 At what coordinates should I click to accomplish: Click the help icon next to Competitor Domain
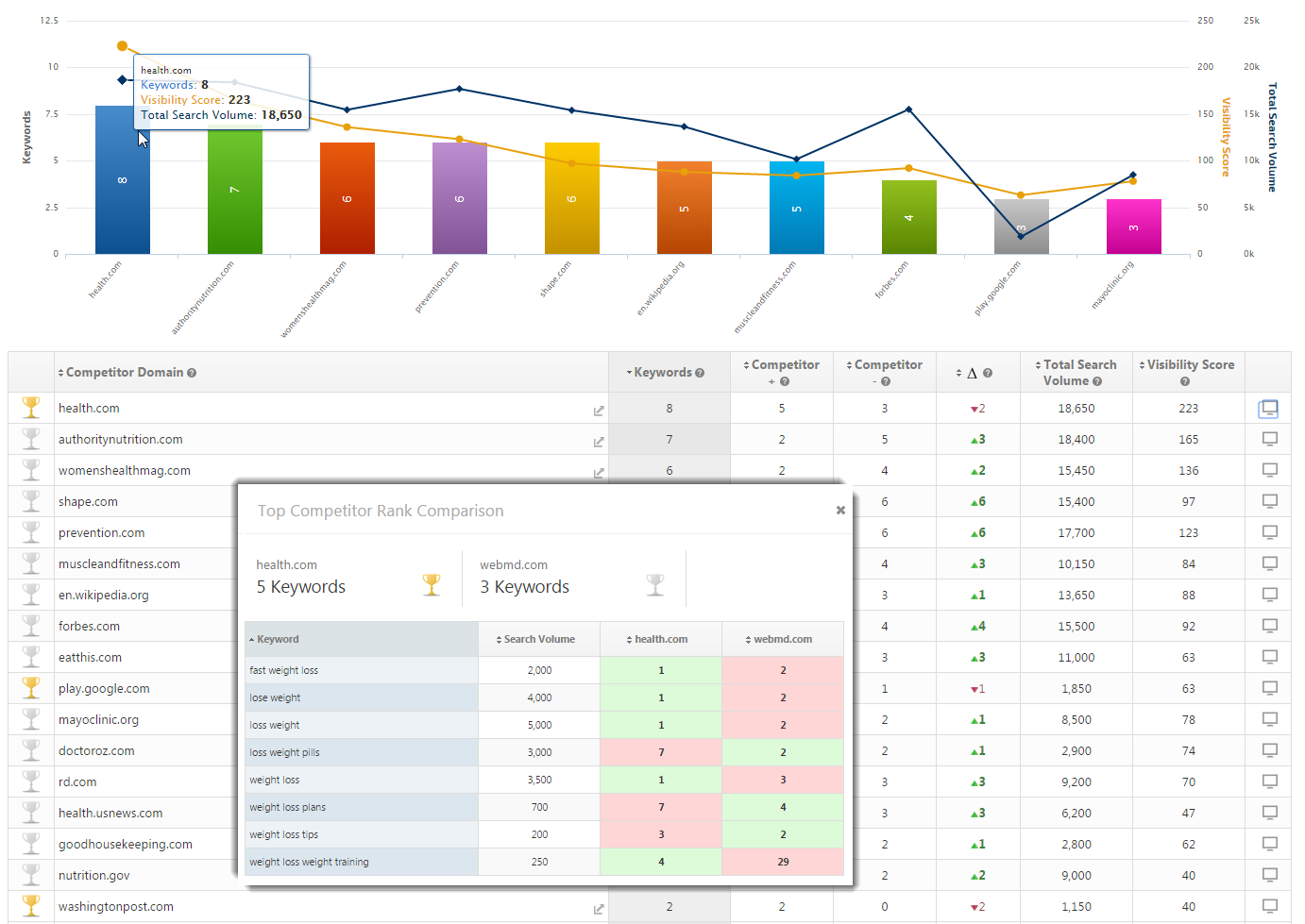pyautogui.click(x=192, y=373)
